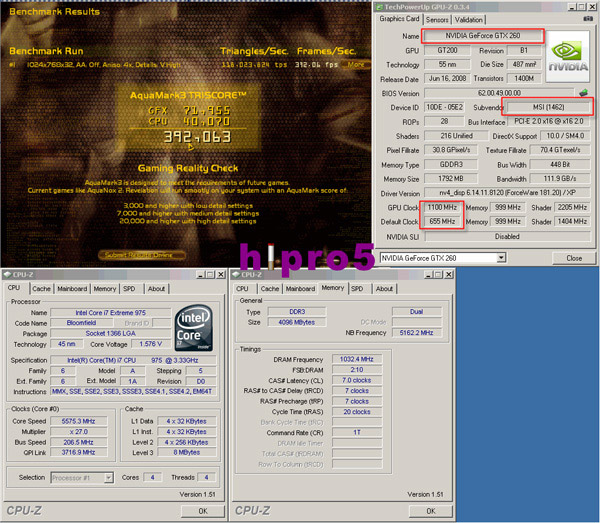This screenshot has width=600, height=523.
Task: Click NVIDIA SLI Disabled field
Action: click(507, 236)
